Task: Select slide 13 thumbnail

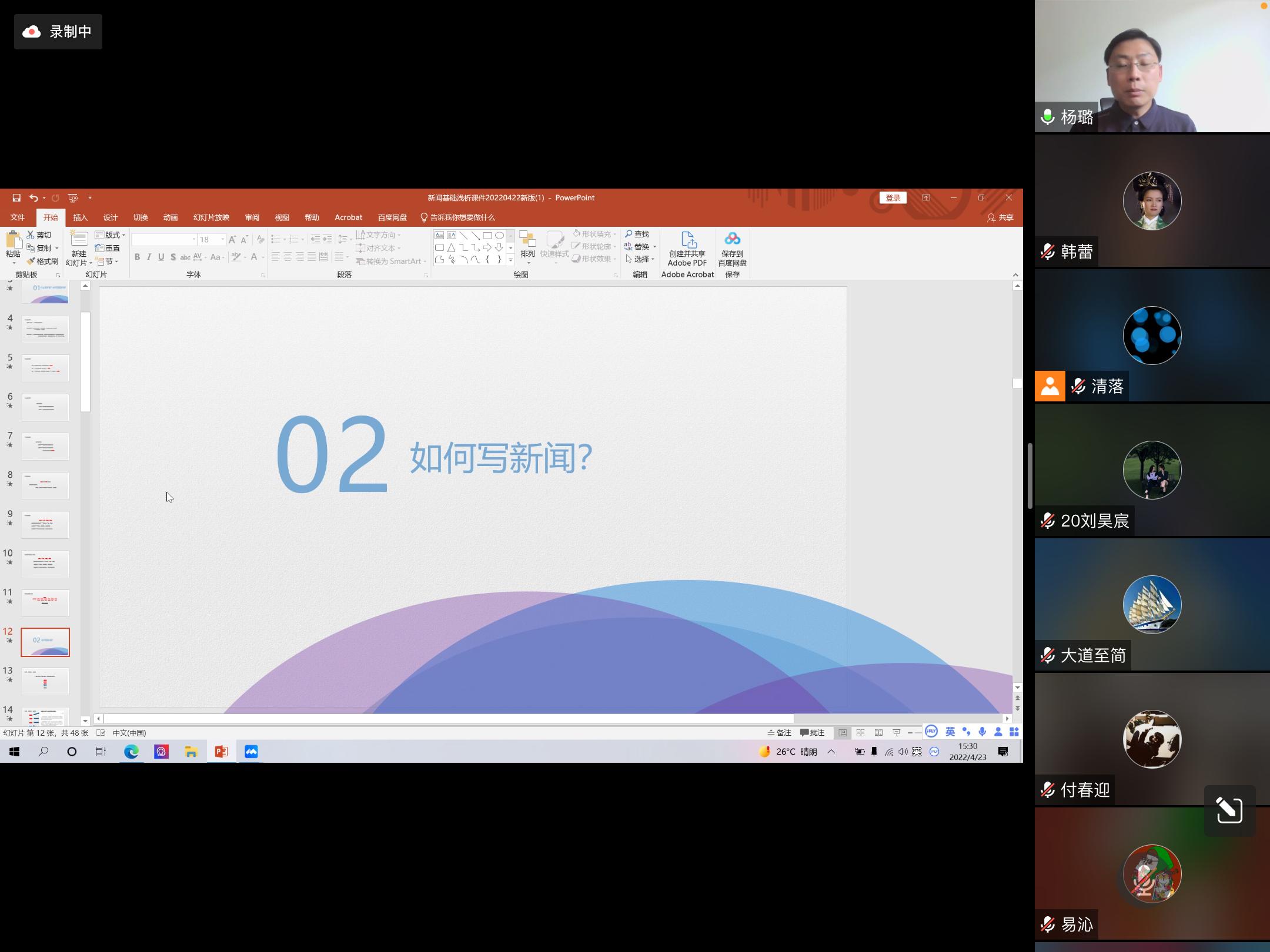Action: click(45, 681)
